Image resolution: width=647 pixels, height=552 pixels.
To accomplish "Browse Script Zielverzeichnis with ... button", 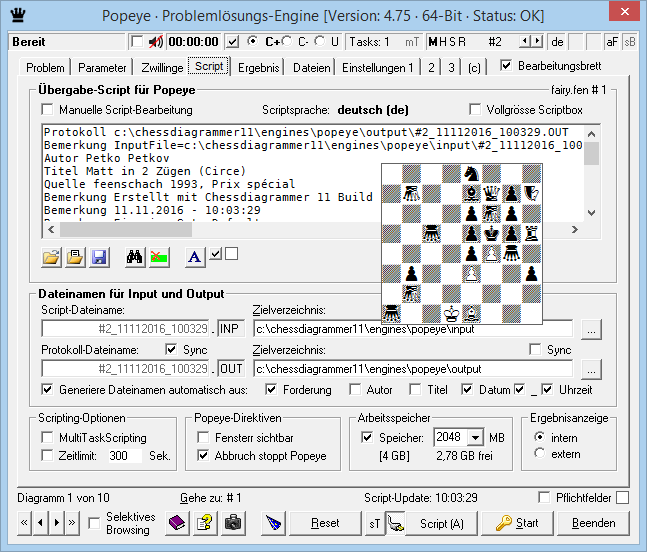I will coord(591,329).
